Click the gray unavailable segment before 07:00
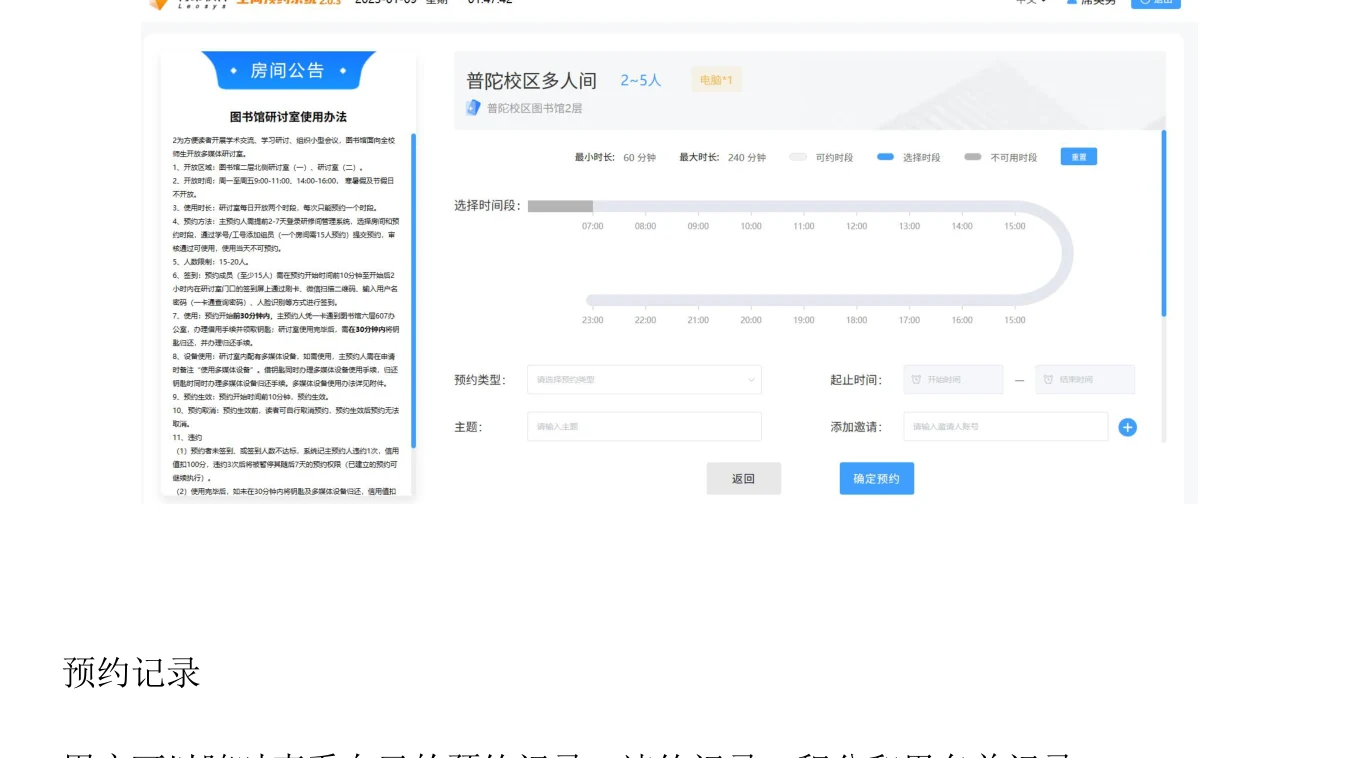The image size is (1370, 758). point(560,206)
